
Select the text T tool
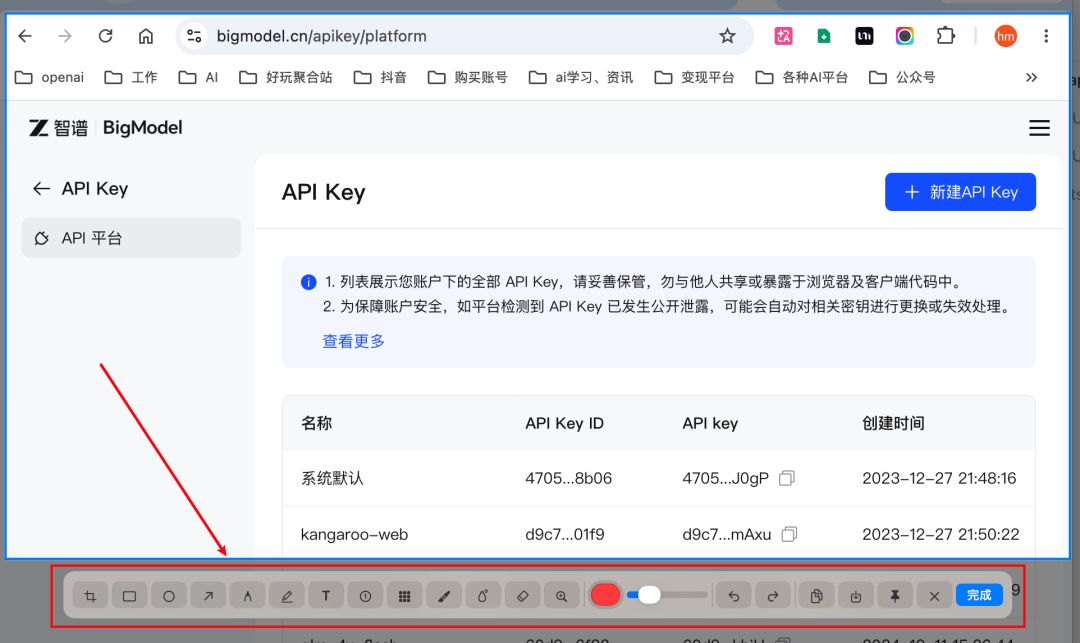pos(326,596)
